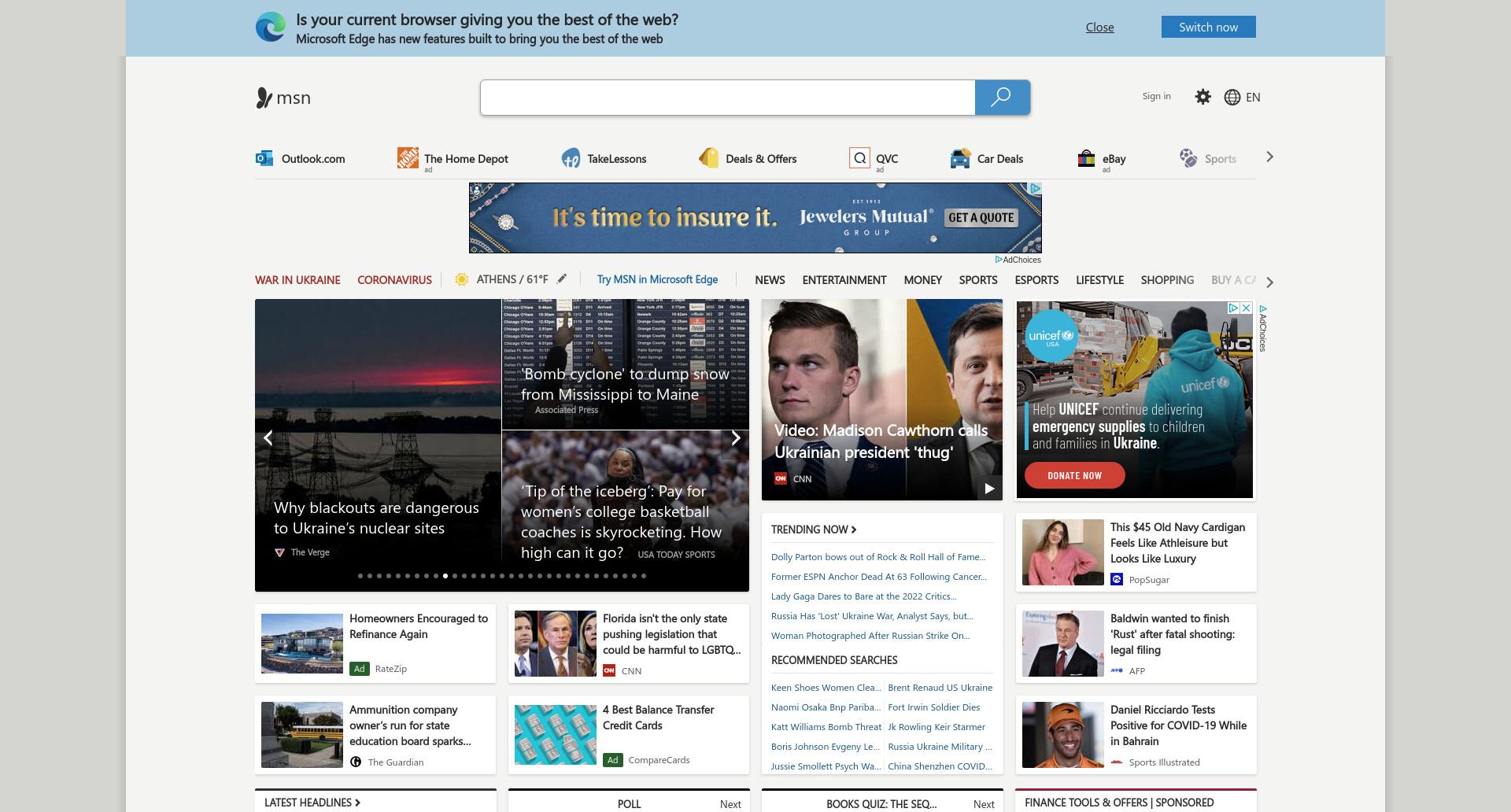This screenshot has height=812, width=1511.
Task: Close the UNICEF ad with X icon
Action: pyautogui.click(x=1247, y=308)
